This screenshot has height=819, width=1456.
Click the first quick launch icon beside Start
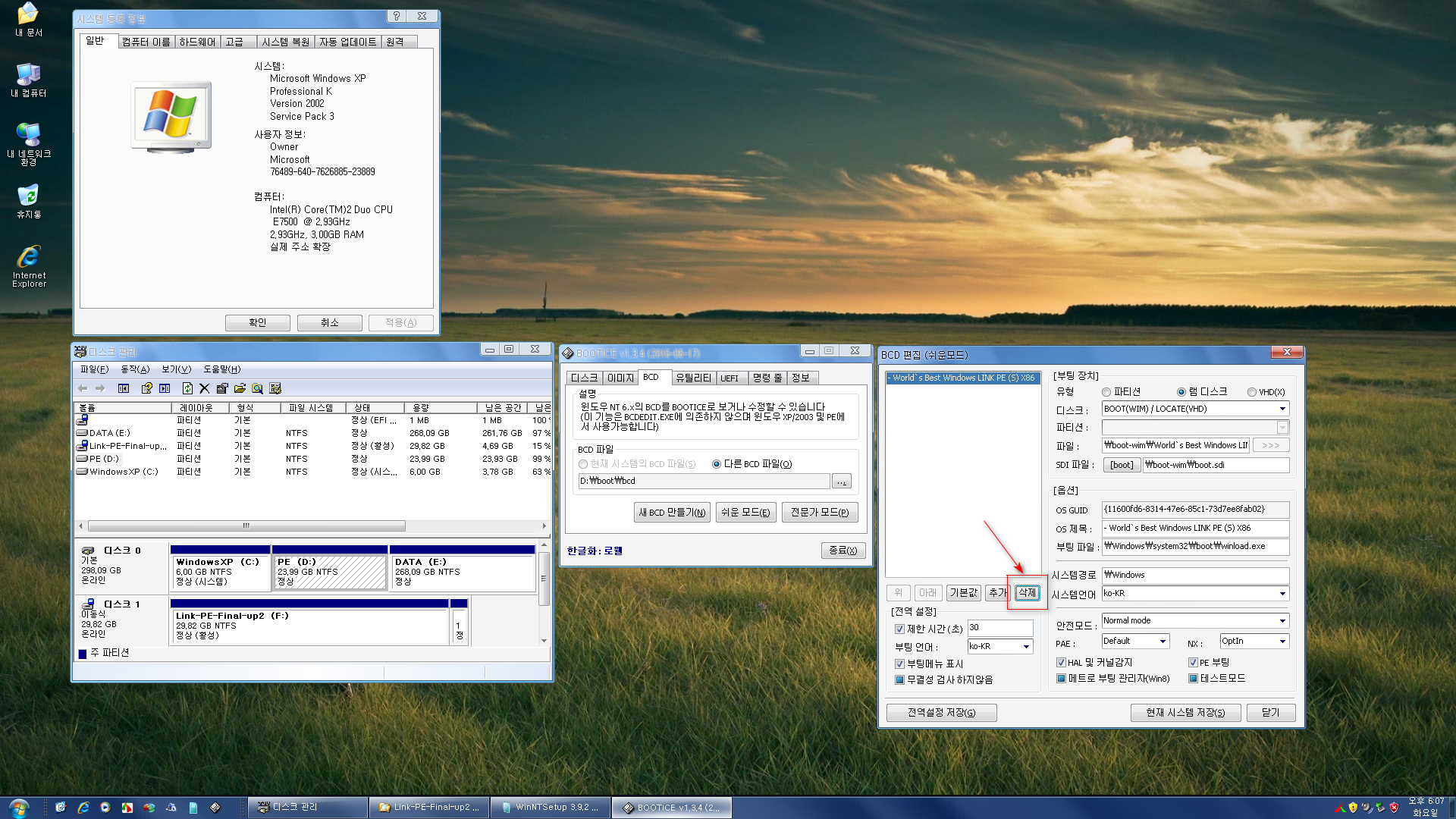pos(61,808)
